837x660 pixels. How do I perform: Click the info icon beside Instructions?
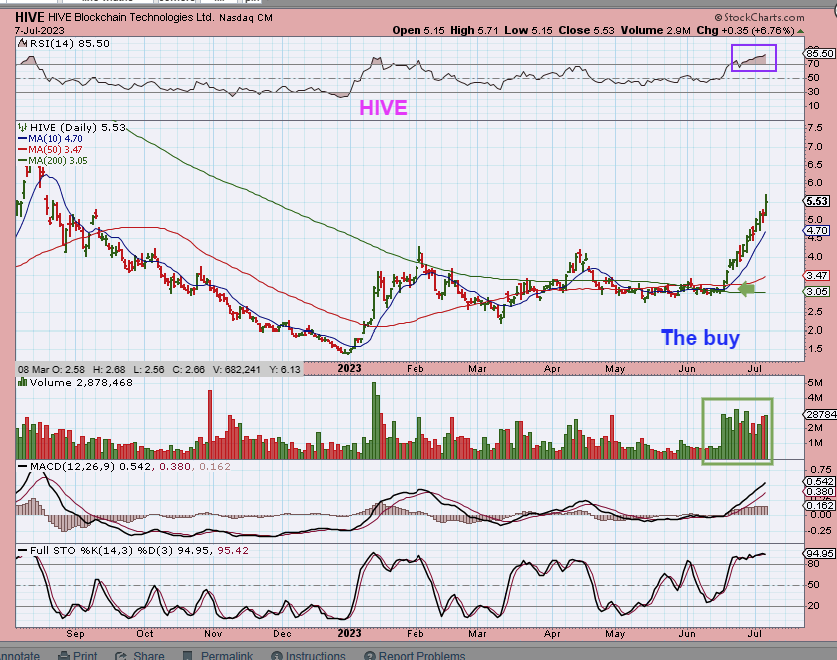pyautogui.click(x=277, y=655)
